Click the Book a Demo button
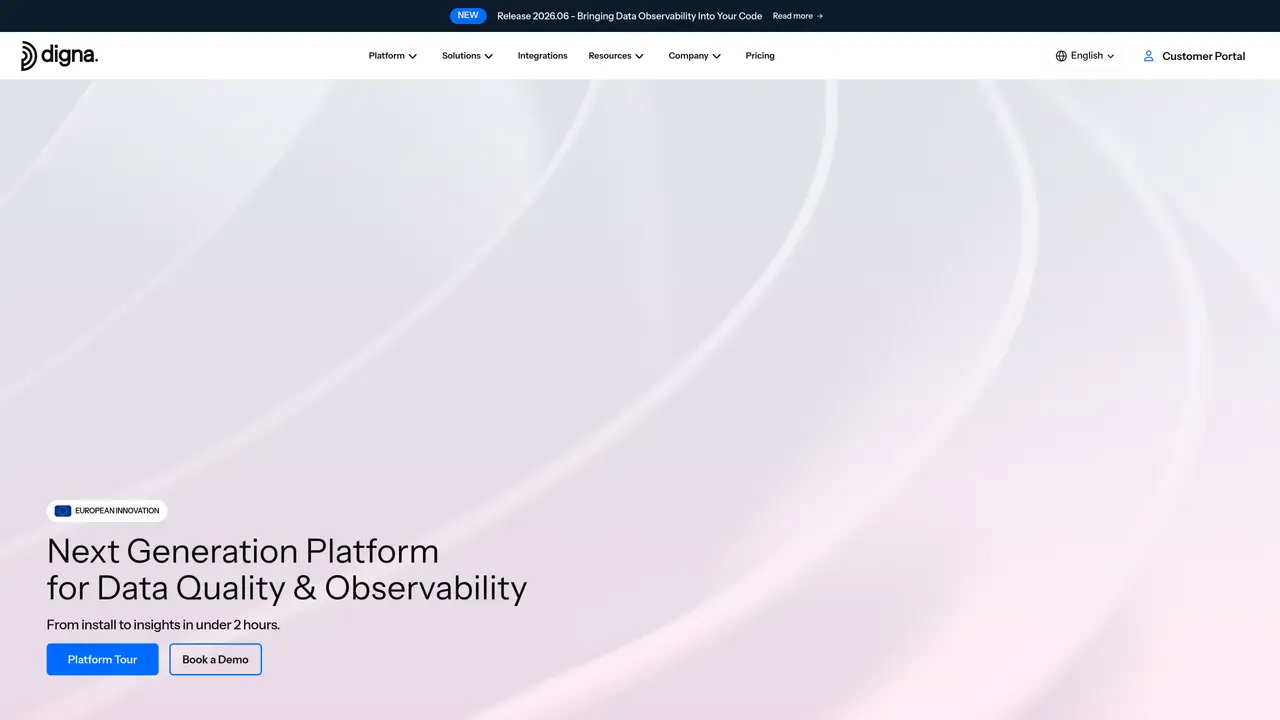The image size is (1280, 720). coord(215,659)
